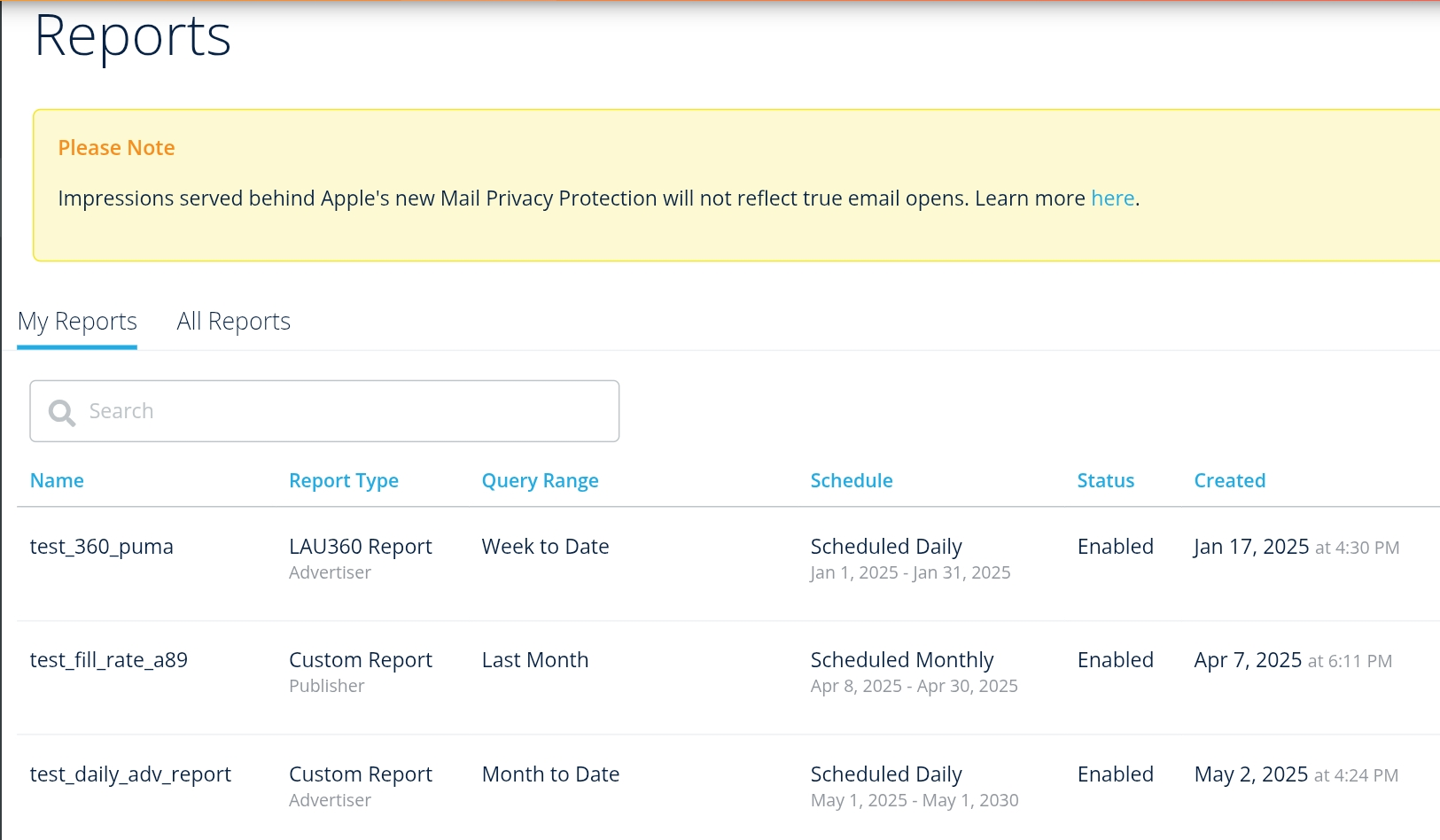Screen dimensions: 1440x840
Task: Click the Please Note notice title
Action: 116,148
